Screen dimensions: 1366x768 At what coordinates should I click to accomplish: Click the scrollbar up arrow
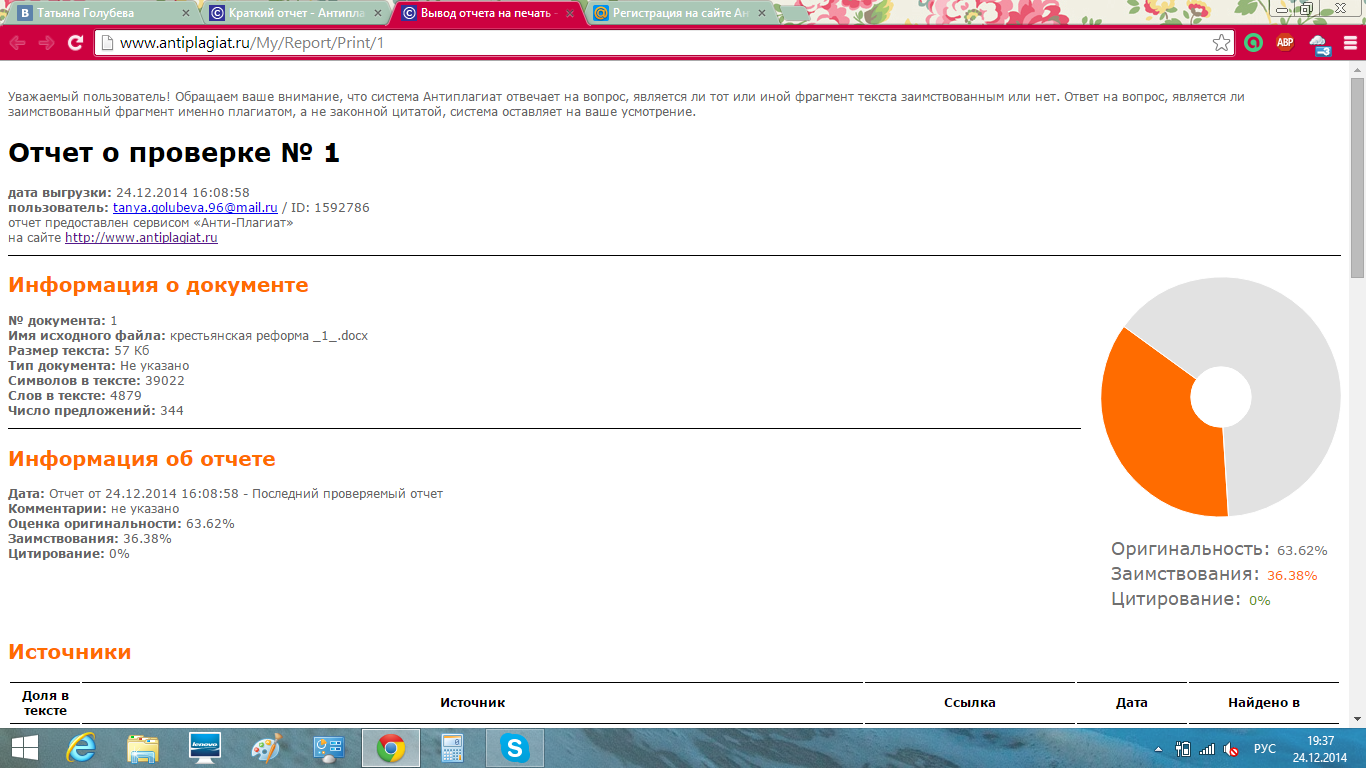point(1357,70)
